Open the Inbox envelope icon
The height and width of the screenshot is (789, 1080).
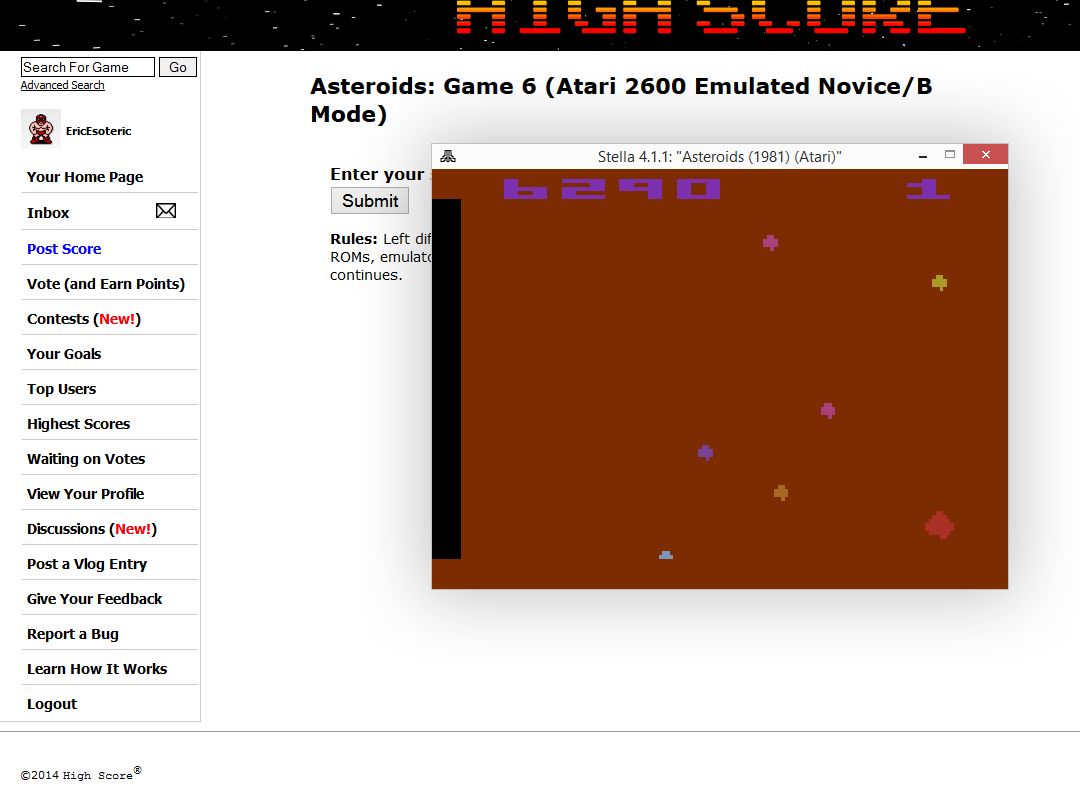point(166,211)
